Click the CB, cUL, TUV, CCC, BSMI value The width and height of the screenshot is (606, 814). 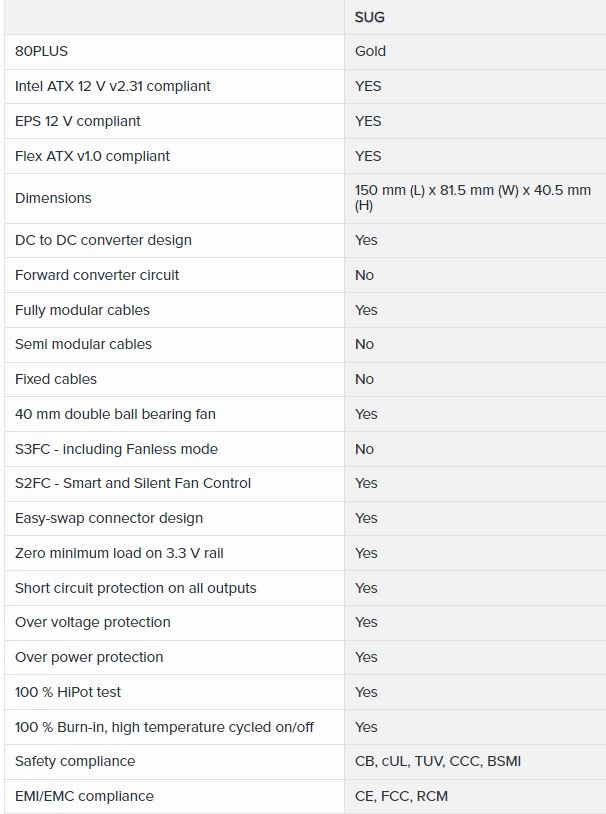437,761
